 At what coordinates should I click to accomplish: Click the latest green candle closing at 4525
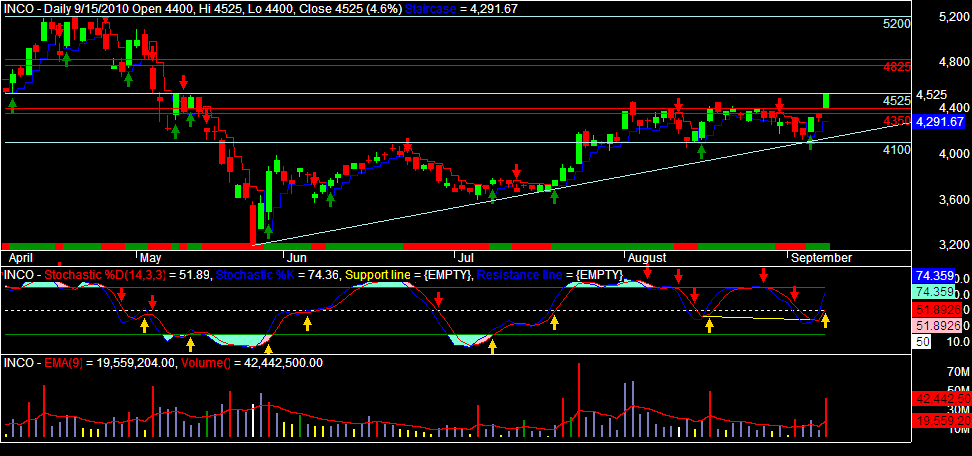pos(827,101)
